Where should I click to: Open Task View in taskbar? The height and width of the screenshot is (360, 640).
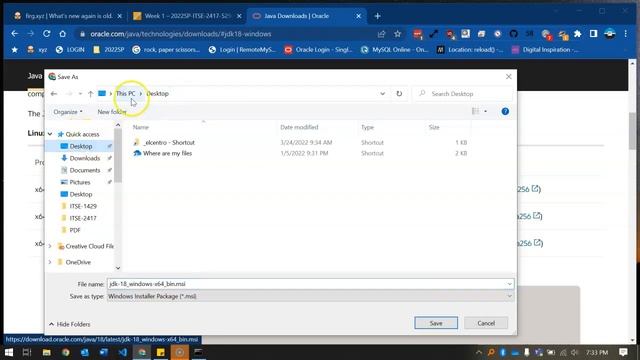pos(27,352)
